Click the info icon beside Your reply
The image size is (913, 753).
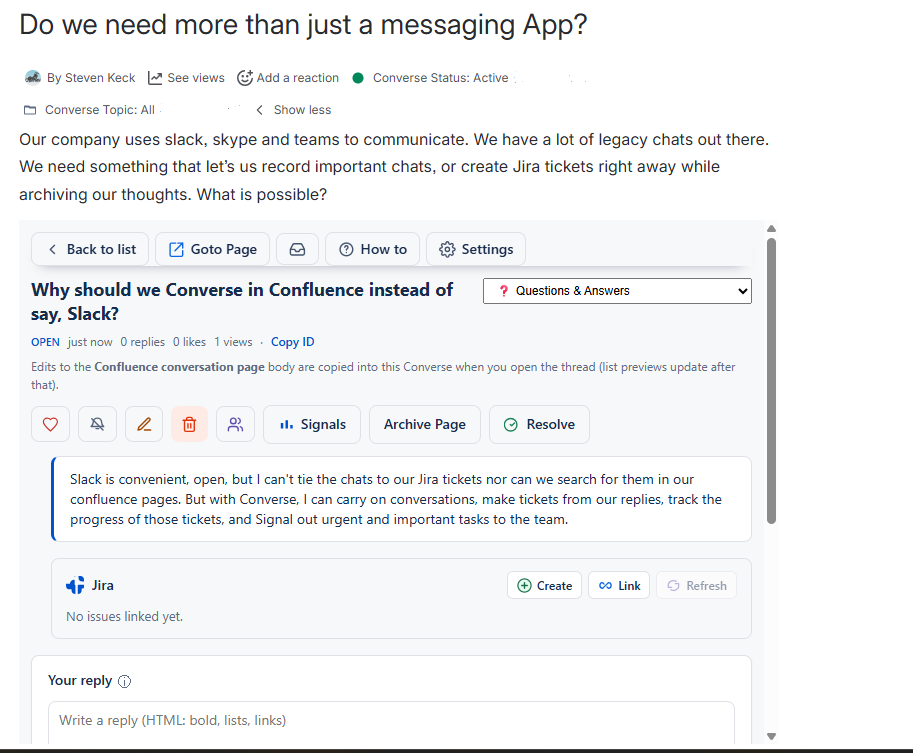[125, 681]
